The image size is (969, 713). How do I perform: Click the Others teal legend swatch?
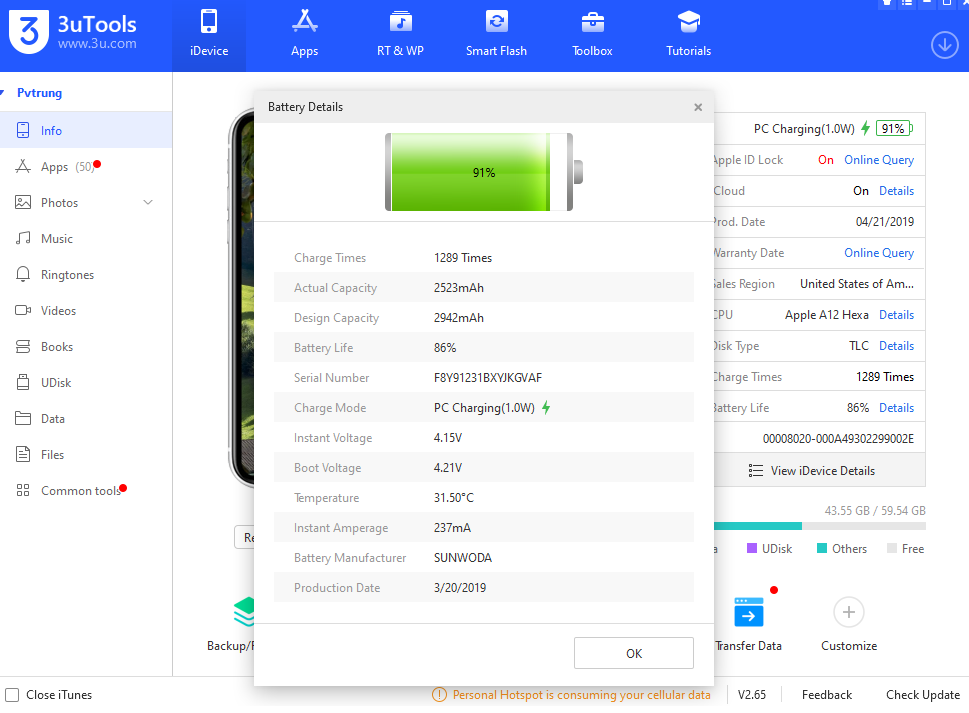[822, 549]
